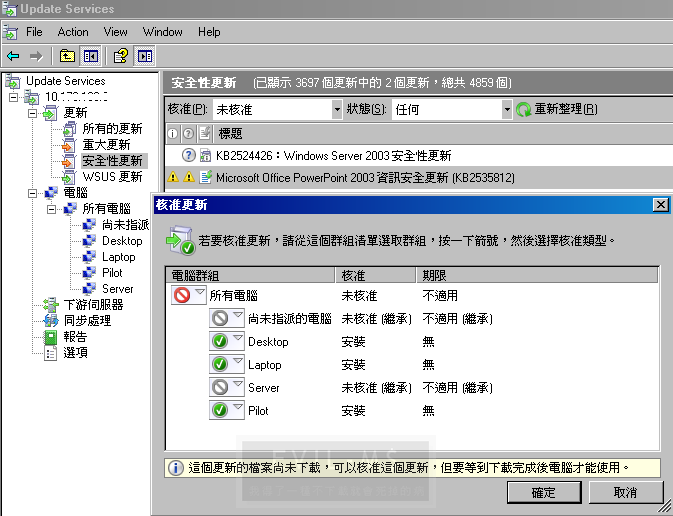Click the 同步處理 icon in the tree
This screenshot has width=673, height=516.
51,321
